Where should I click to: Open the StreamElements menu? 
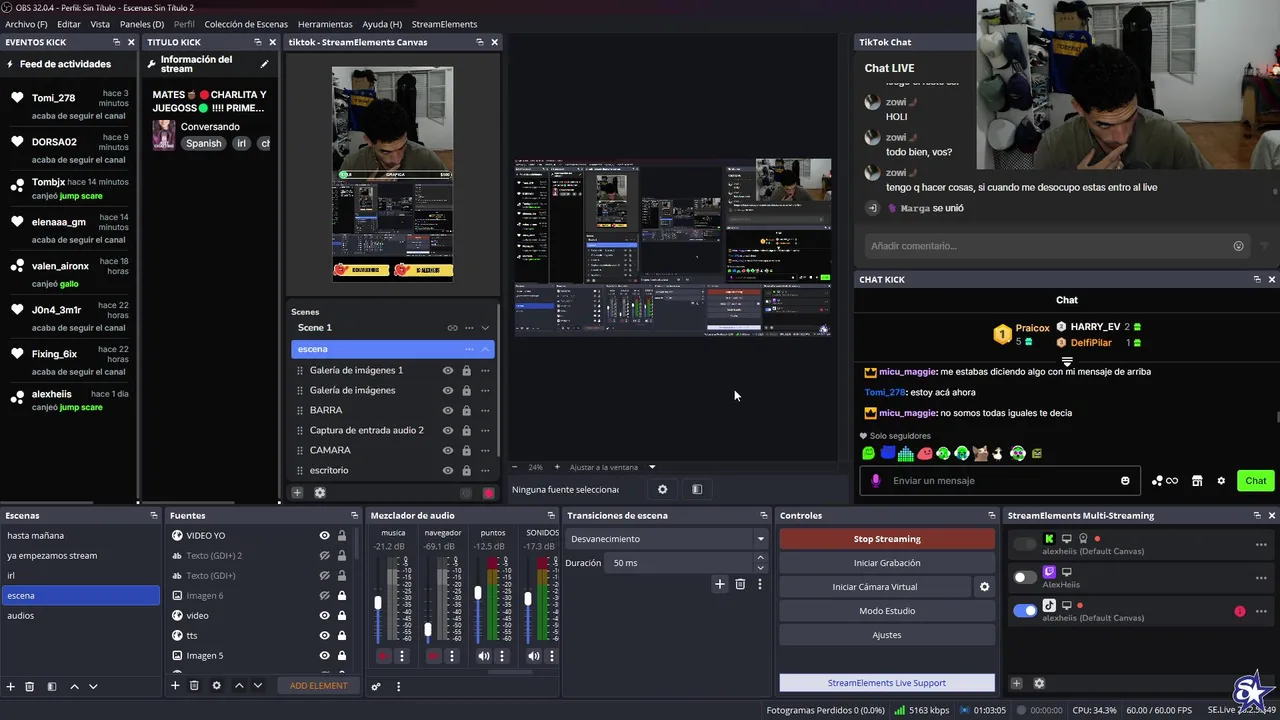pyautogui.click(x=444, y=24)
